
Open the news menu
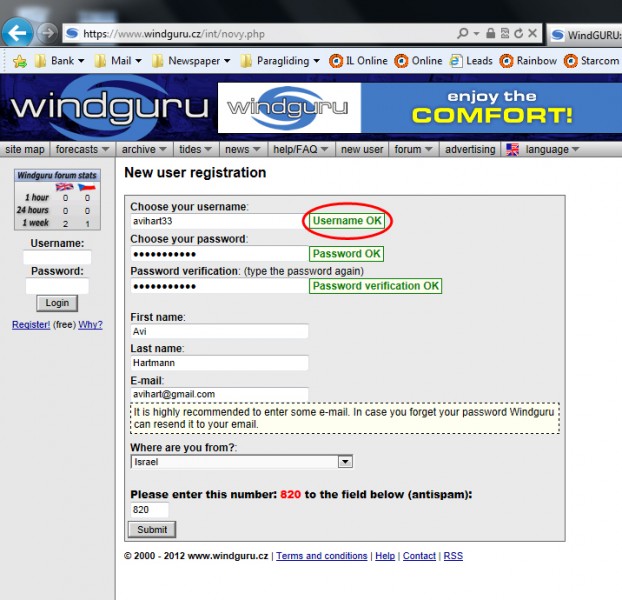[x=243, y=150]
